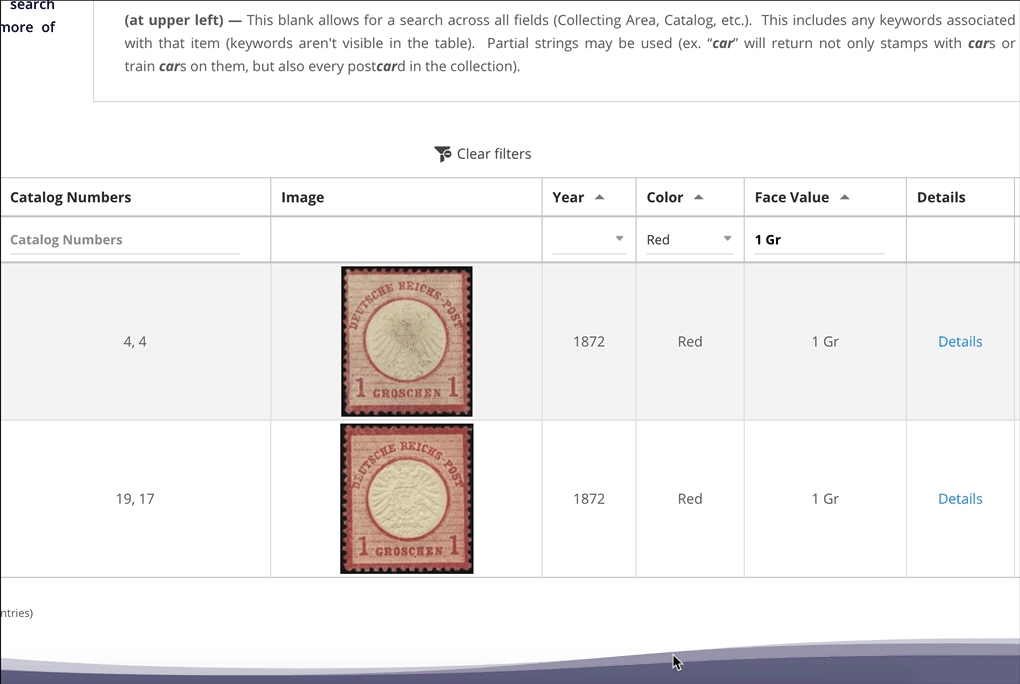The height and width of the screenshot is (684, 1020).
Task: Click 1 Gr value in the 19, 17 row
Action: (825, 499)
